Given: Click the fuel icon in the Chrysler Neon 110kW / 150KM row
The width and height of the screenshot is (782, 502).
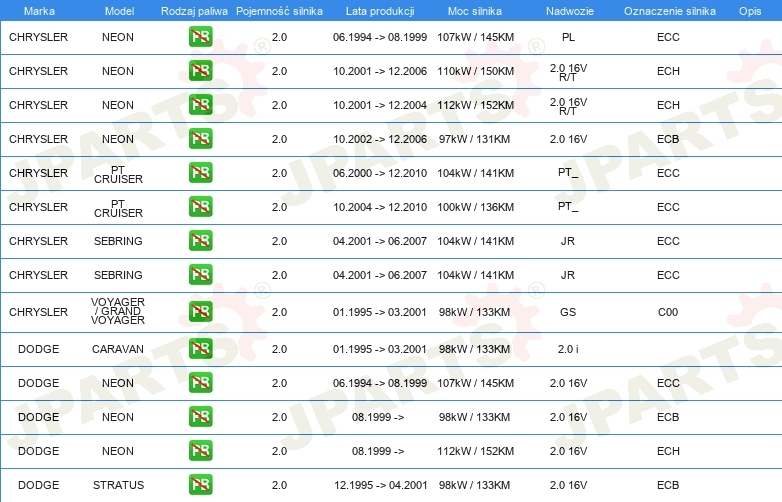Looking at the screenshot, I should (200, 71).
